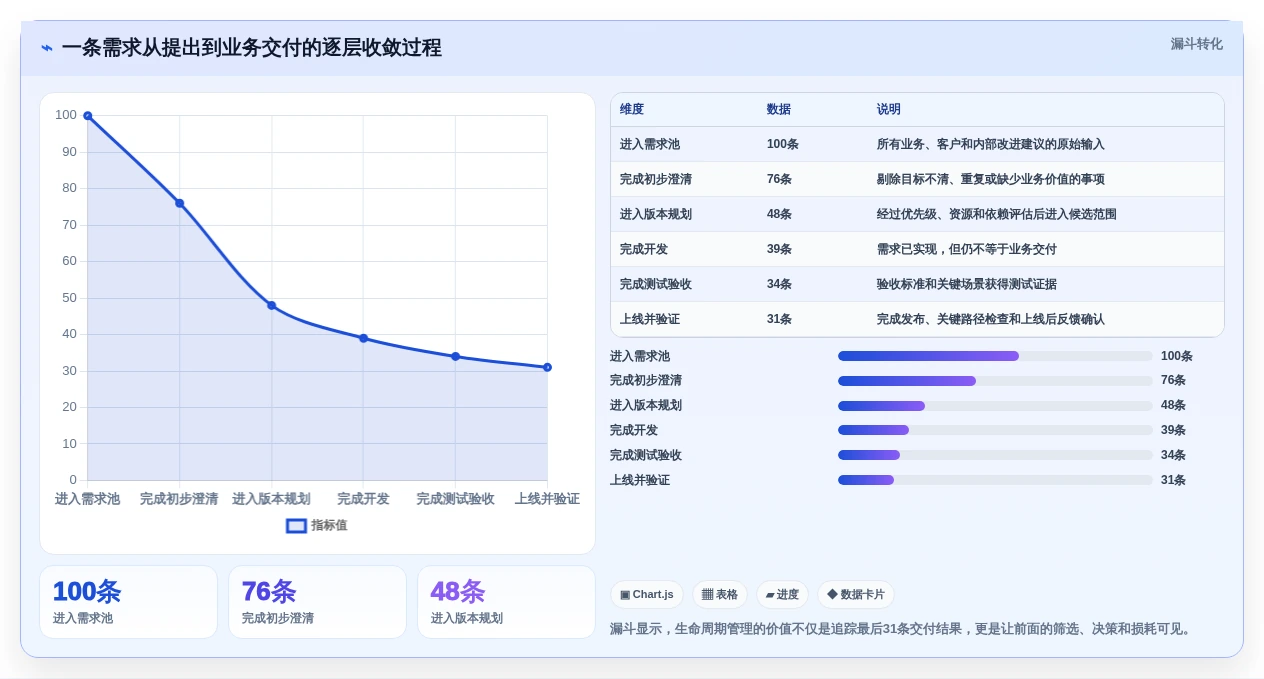Select the 完成初步澄清 table row cell

click(656, 179)
